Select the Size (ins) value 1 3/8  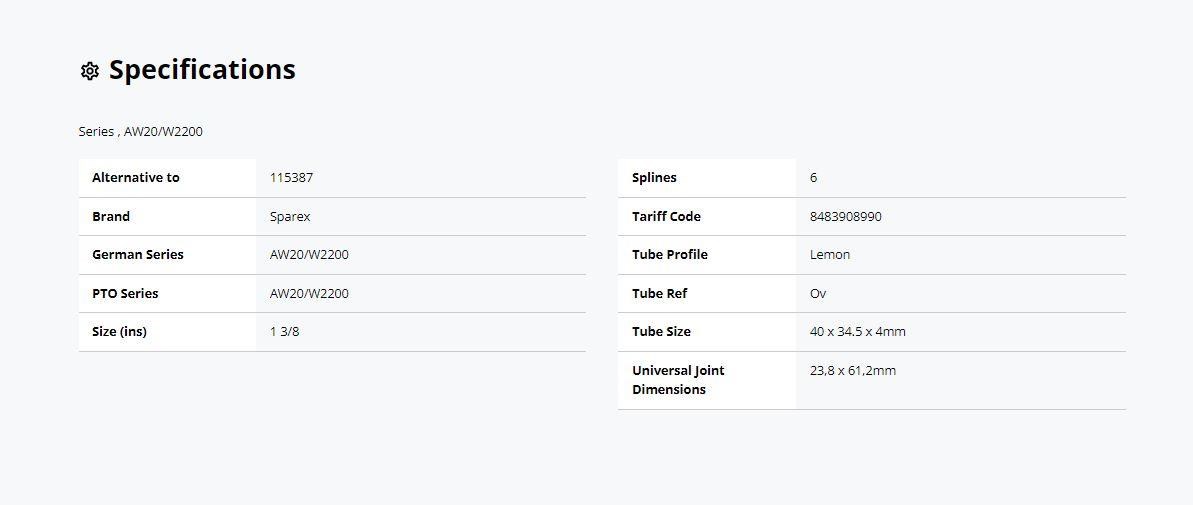[x=285, y=332]
